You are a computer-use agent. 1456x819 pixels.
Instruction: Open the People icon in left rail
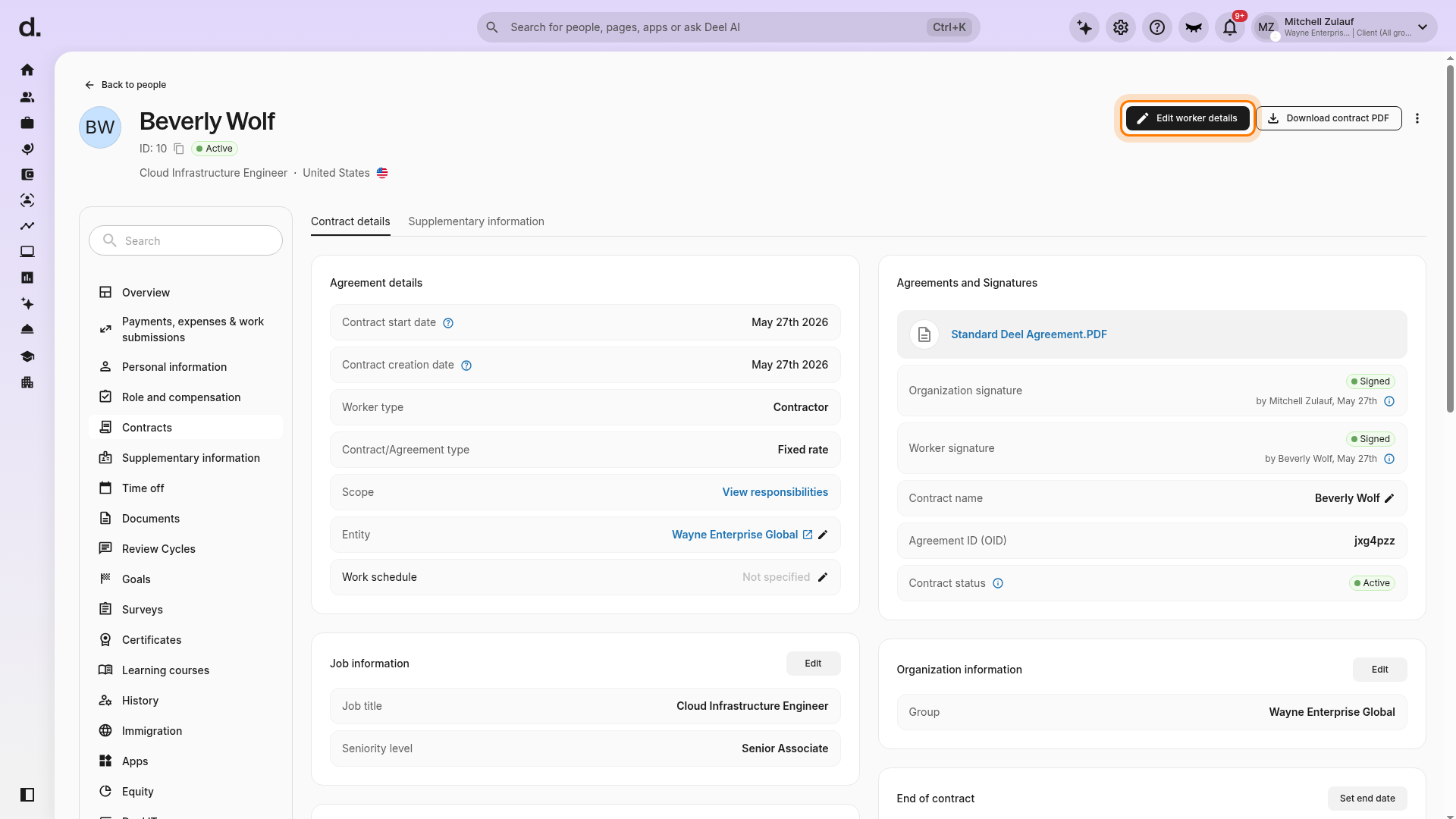pyautogui.click(x=27, y=97)
